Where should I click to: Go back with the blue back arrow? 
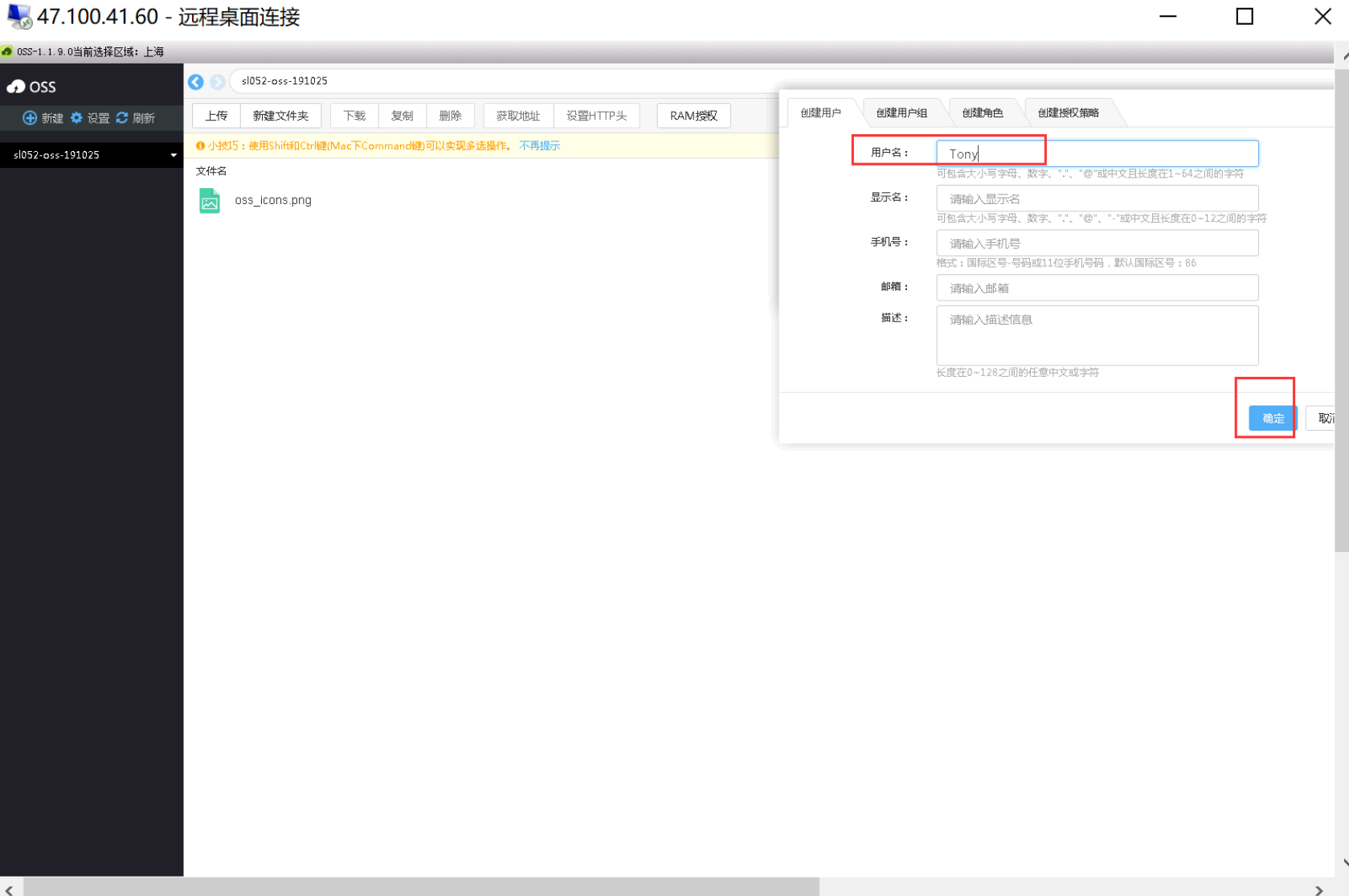point(196,82)
